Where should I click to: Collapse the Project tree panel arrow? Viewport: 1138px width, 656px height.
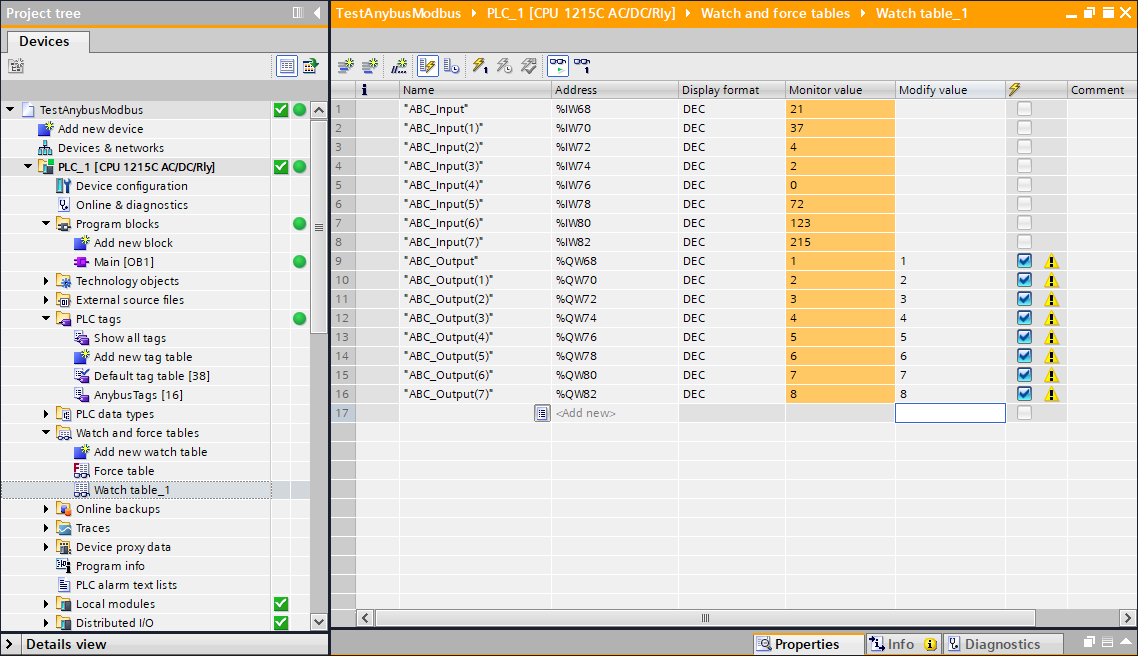317,13
